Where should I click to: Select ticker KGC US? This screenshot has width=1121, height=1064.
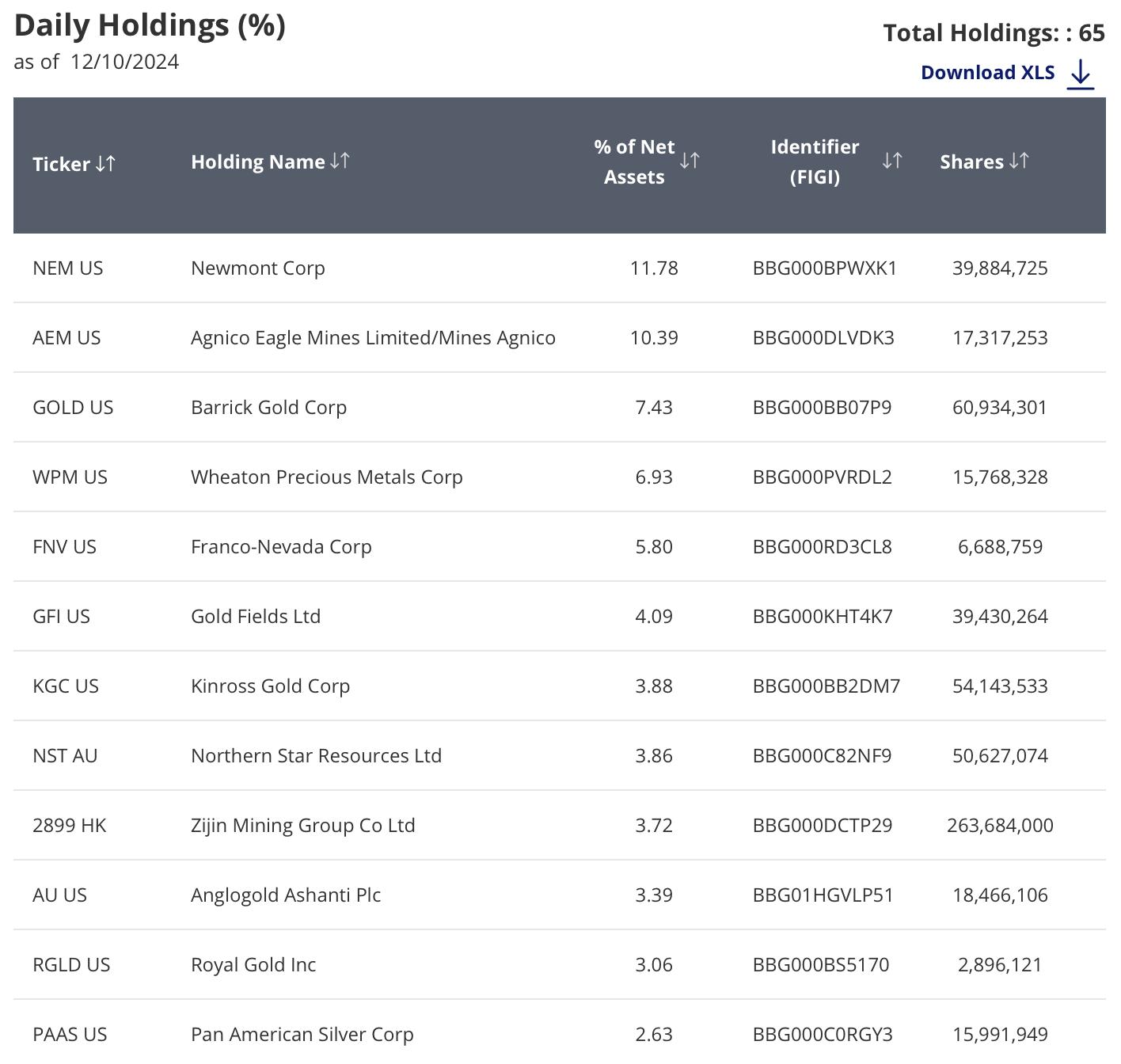(66, 686)
